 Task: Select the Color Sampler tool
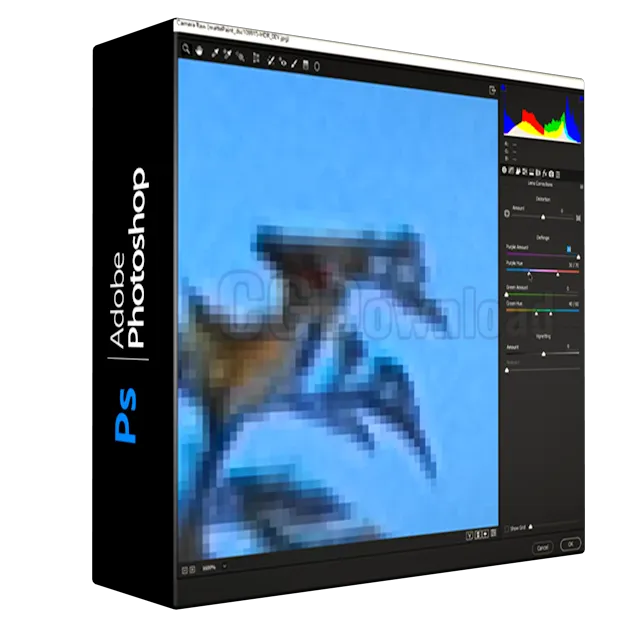227,55
